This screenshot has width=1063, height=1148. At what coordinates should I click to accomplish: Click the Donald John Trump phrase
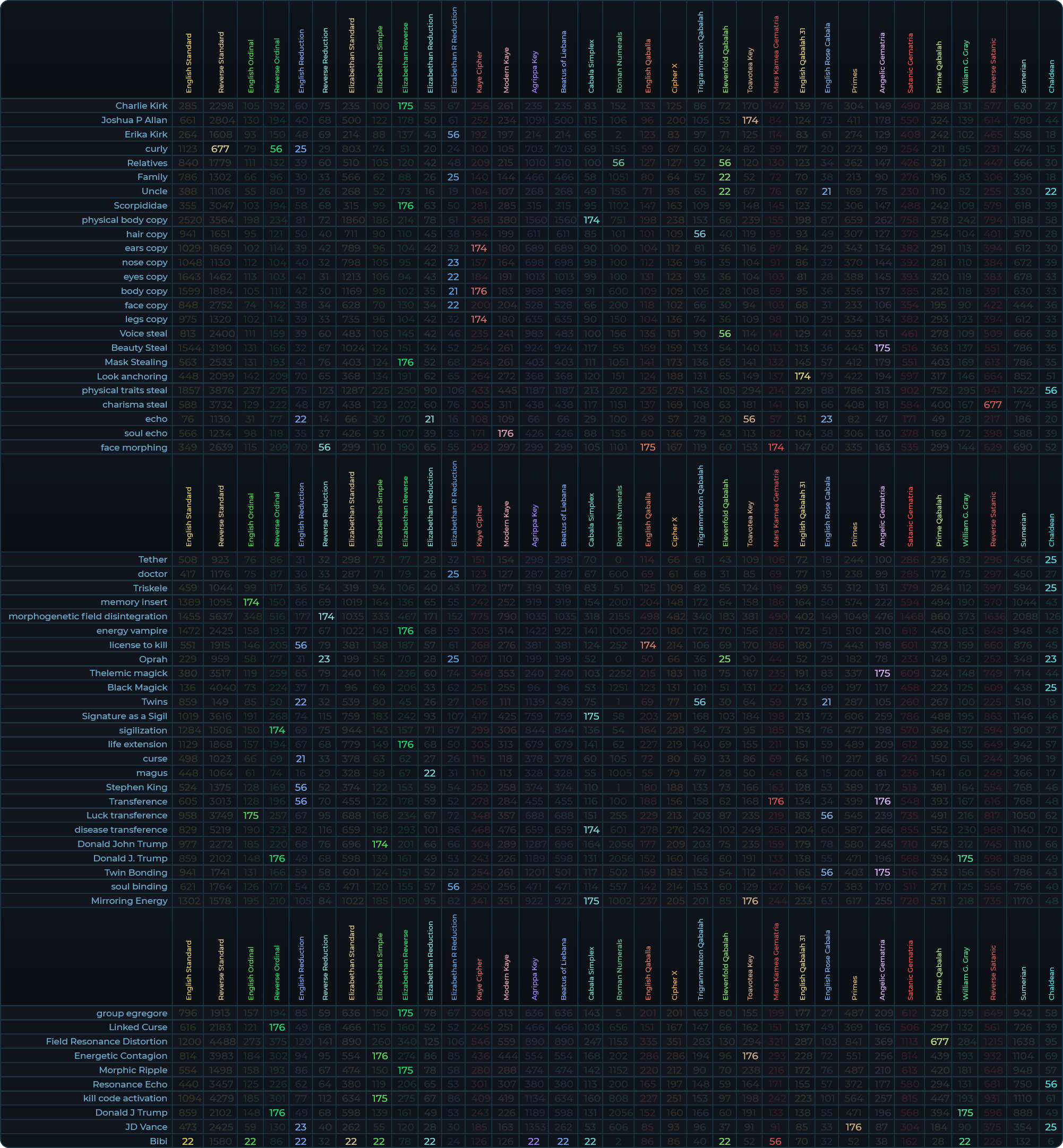coord(122,844)
